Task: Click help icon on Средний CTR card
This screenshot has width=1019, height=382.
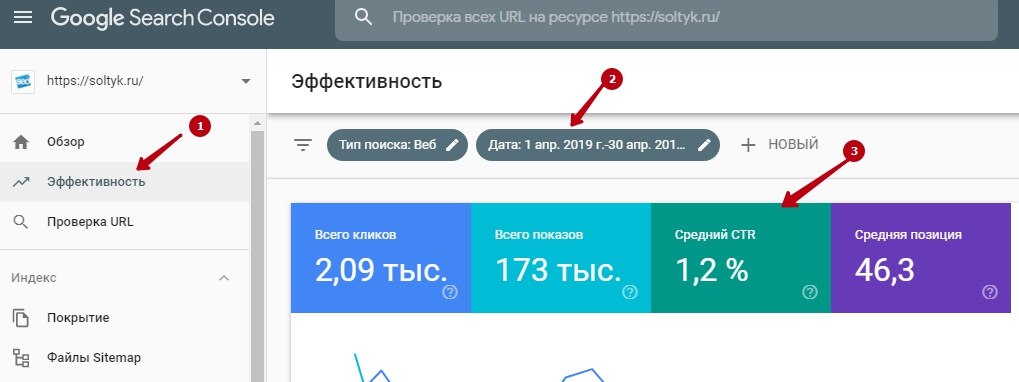Action: point(810,292)
